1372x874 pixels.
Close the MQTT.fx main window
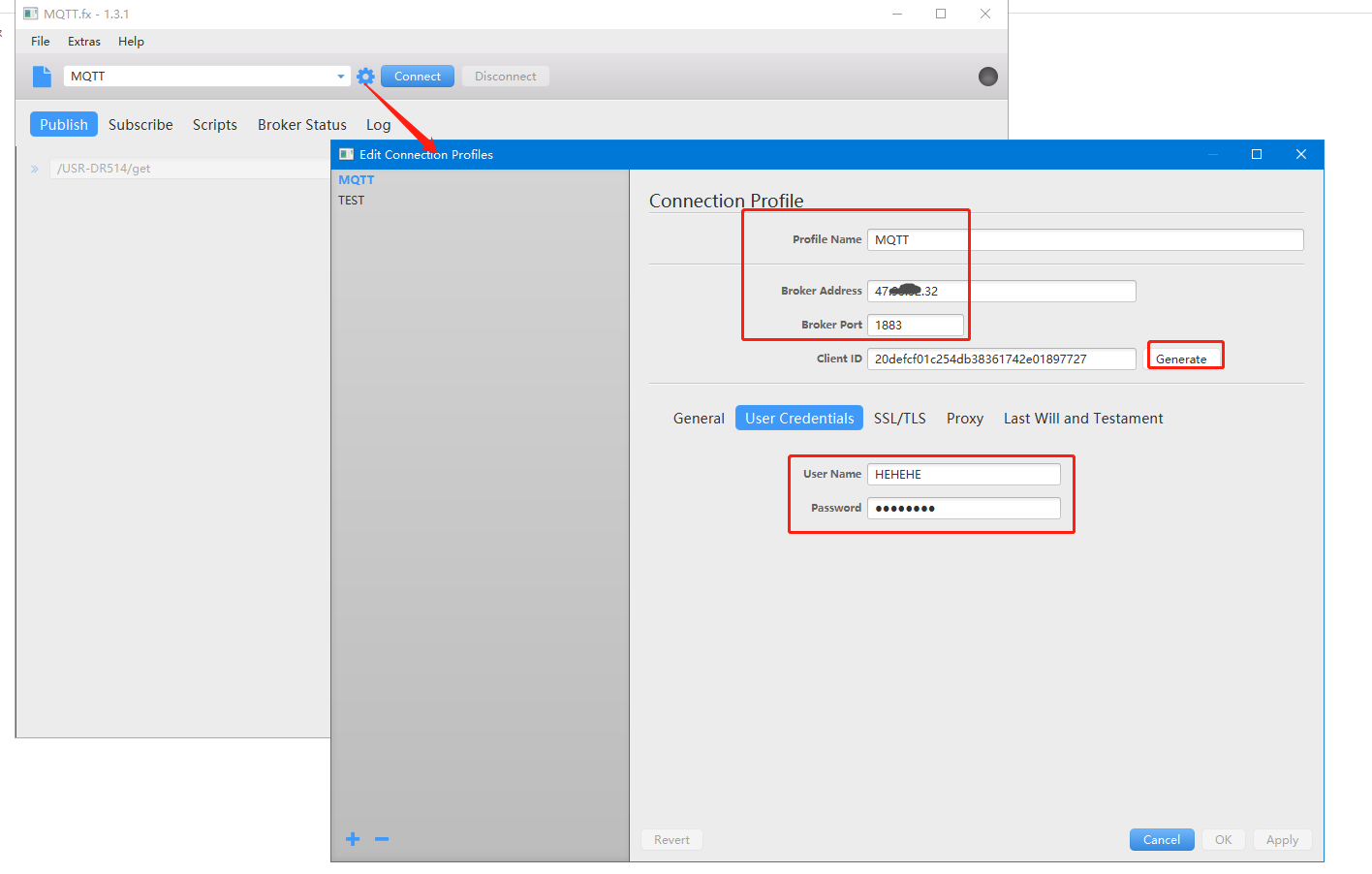coord(985,14)
